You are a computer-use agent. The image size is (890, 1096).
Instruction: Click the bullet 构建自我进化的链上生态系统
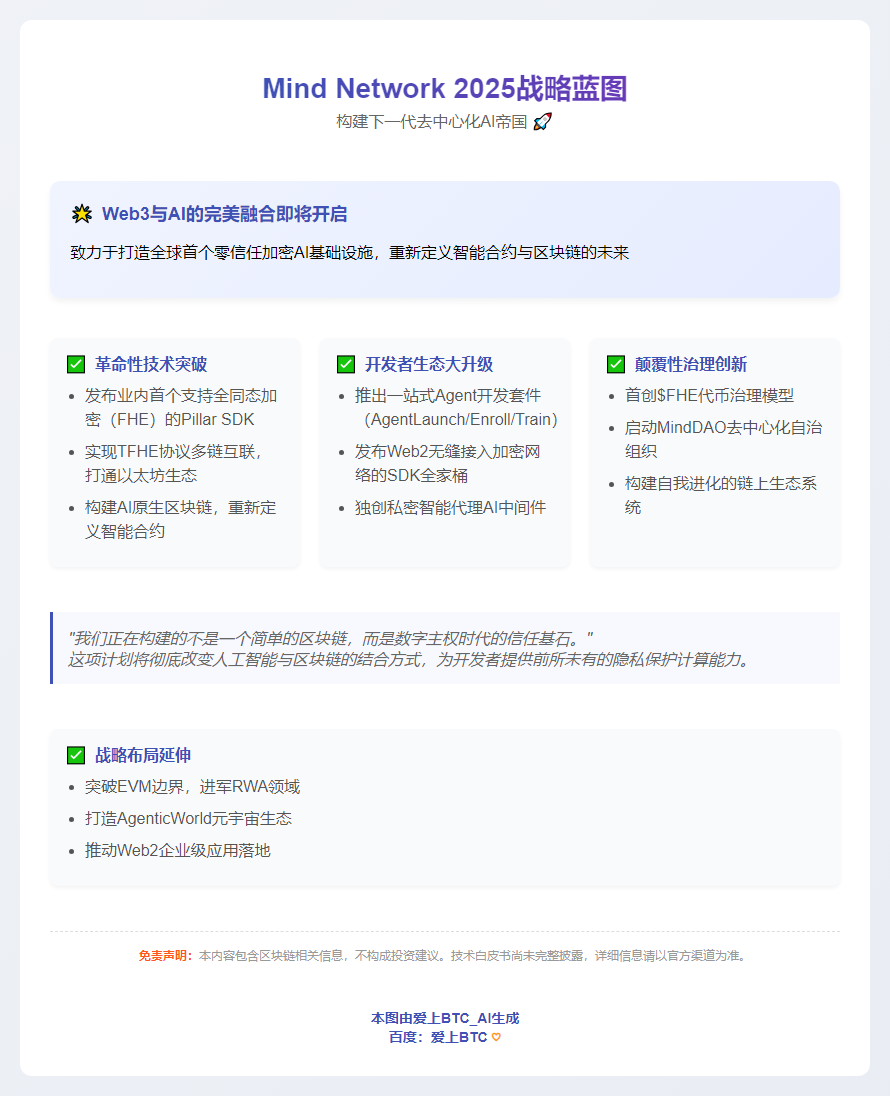click(720, 496)
